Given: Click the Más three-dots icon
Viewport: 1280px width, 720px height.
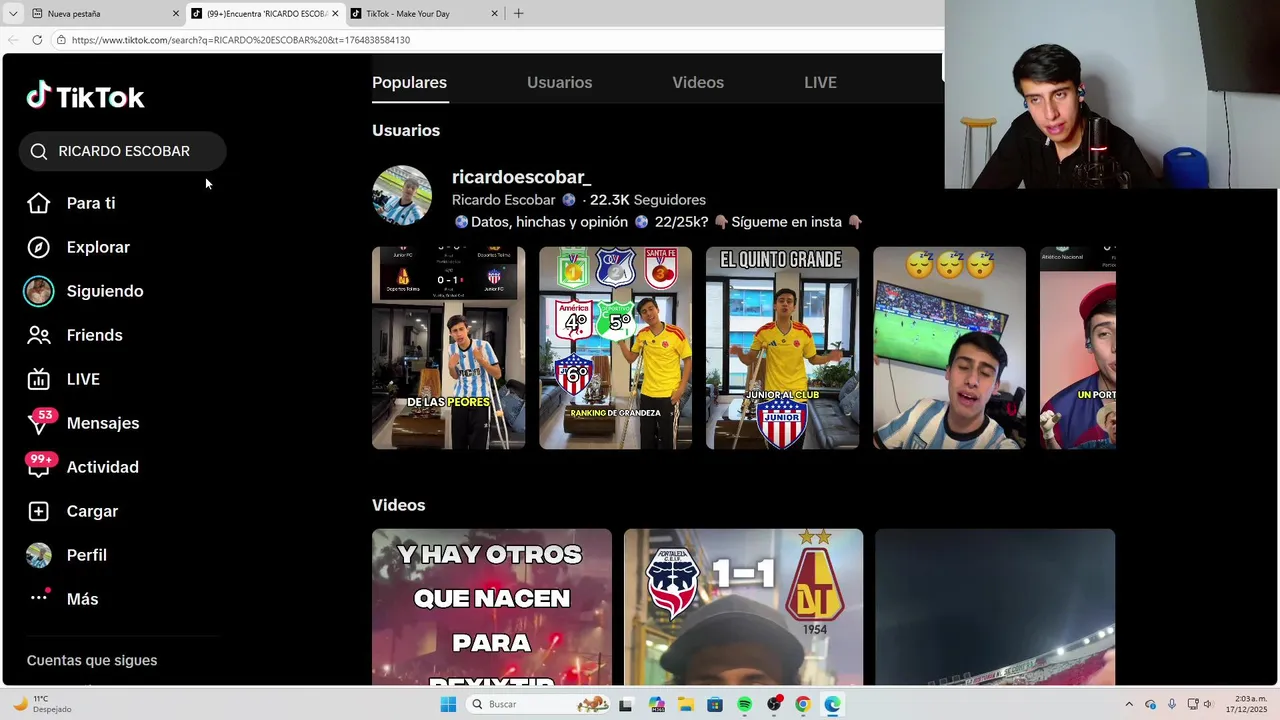Looking at the screenshot, I should pos(39,597).
